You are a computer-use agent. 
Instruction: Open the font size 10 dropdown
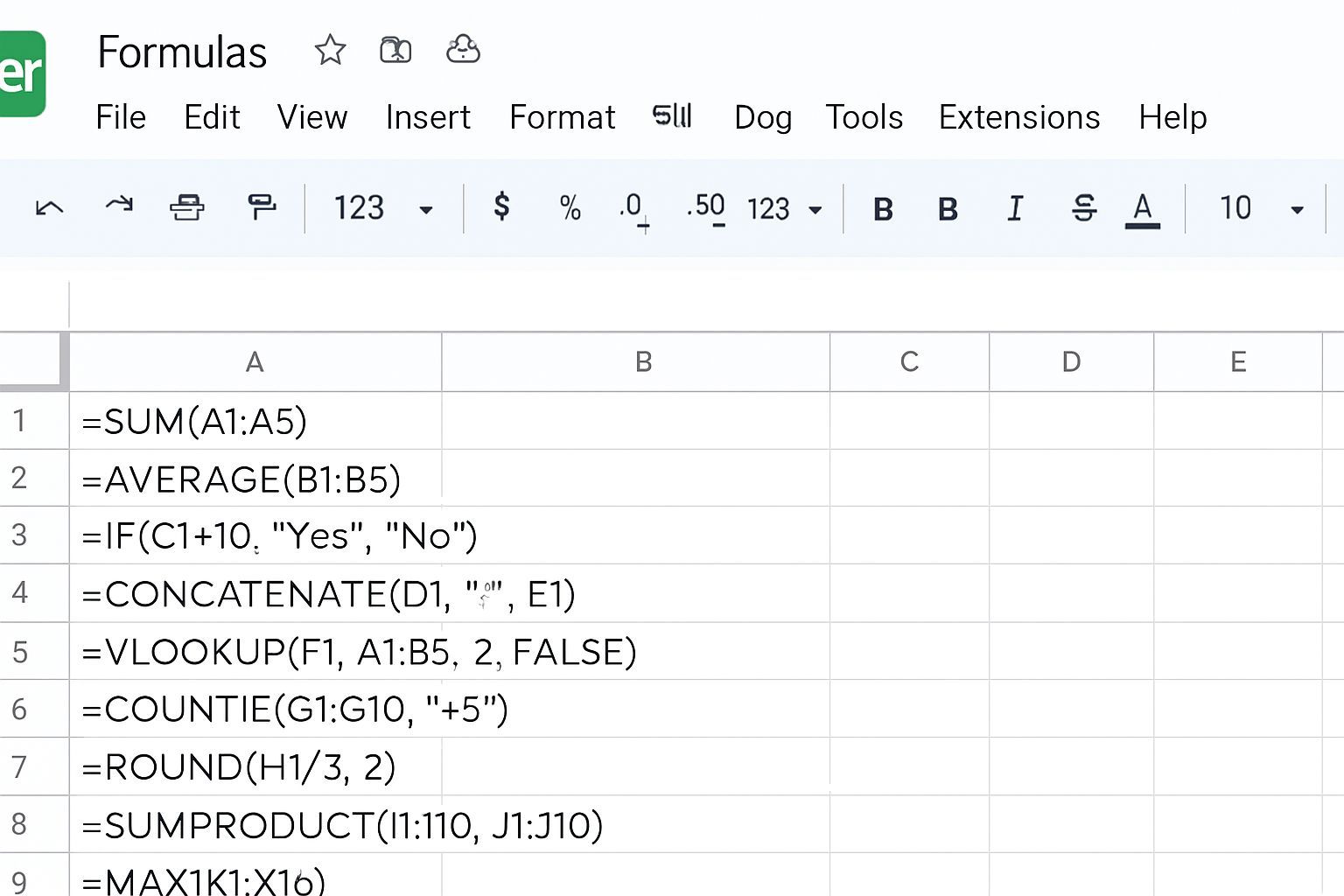click(x=1260, y=208)
